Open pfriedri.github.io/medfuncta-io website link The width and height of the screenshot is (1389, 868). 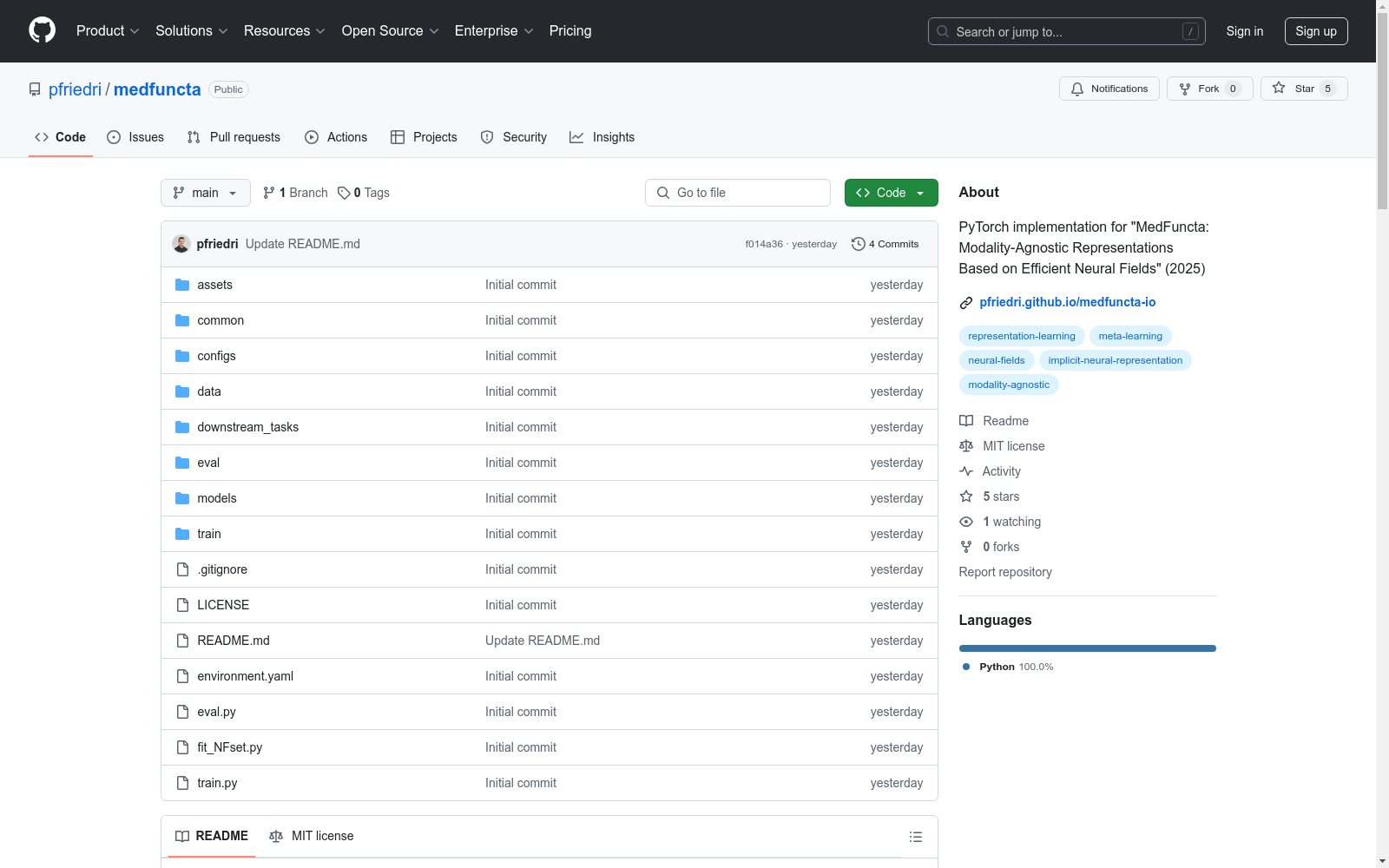coord(1068,302)
